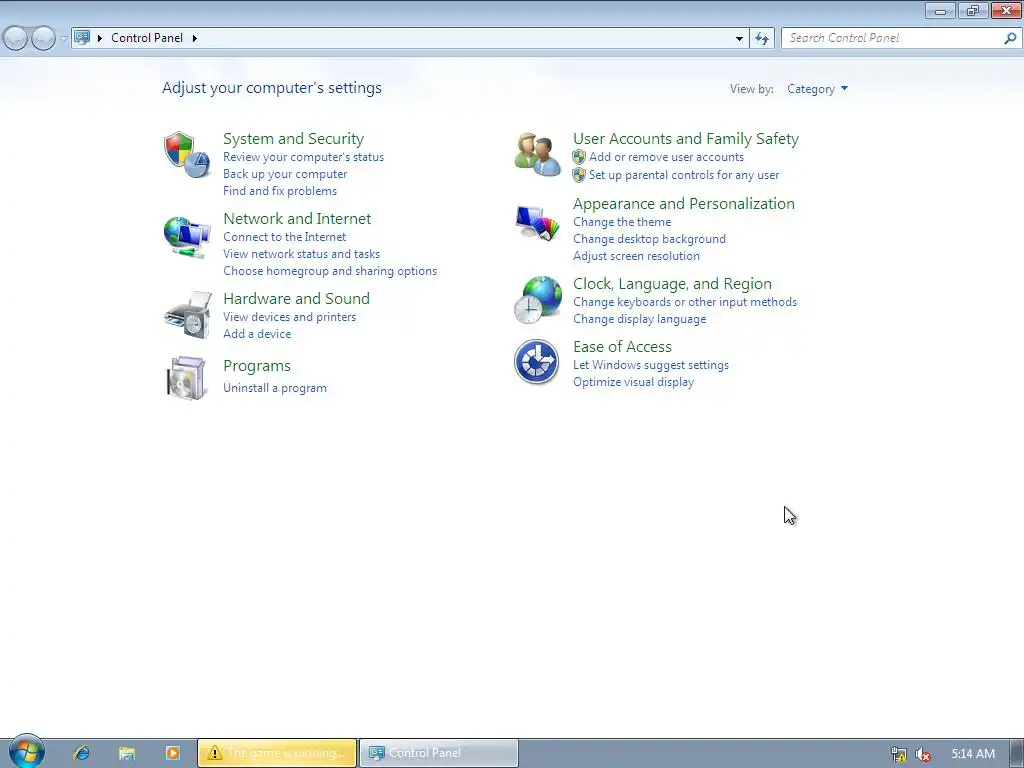1024x768 pixels.
Task: Click Control Panel breadcrumb in address bar
Action: (x=147, y=38)
